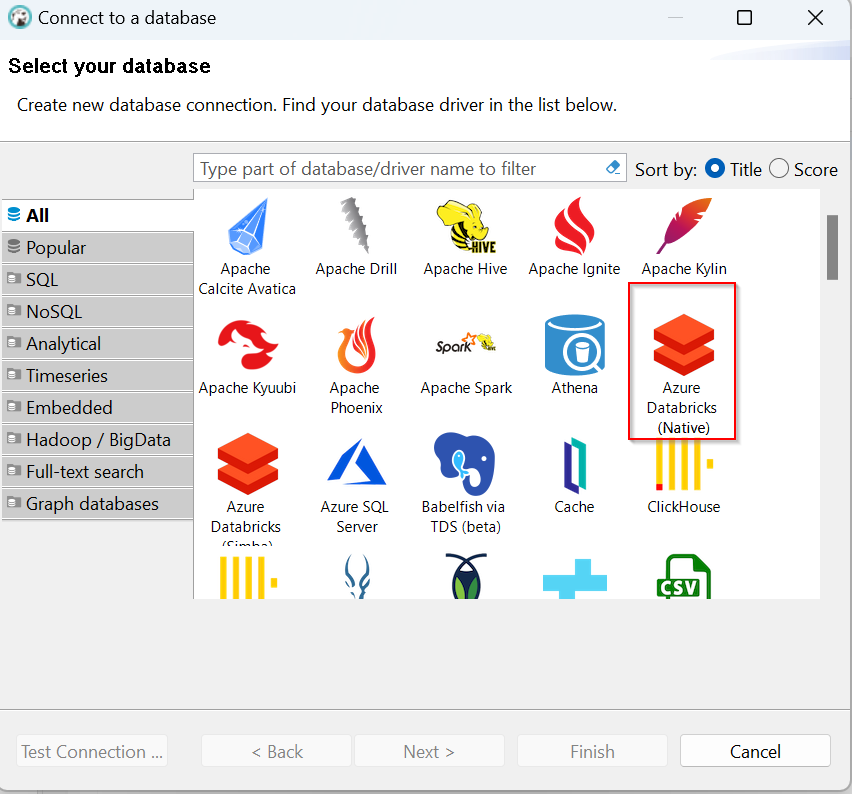Select the beetle-shaped driver icon in bottom row
852x794 pixels.
(466, 576)
